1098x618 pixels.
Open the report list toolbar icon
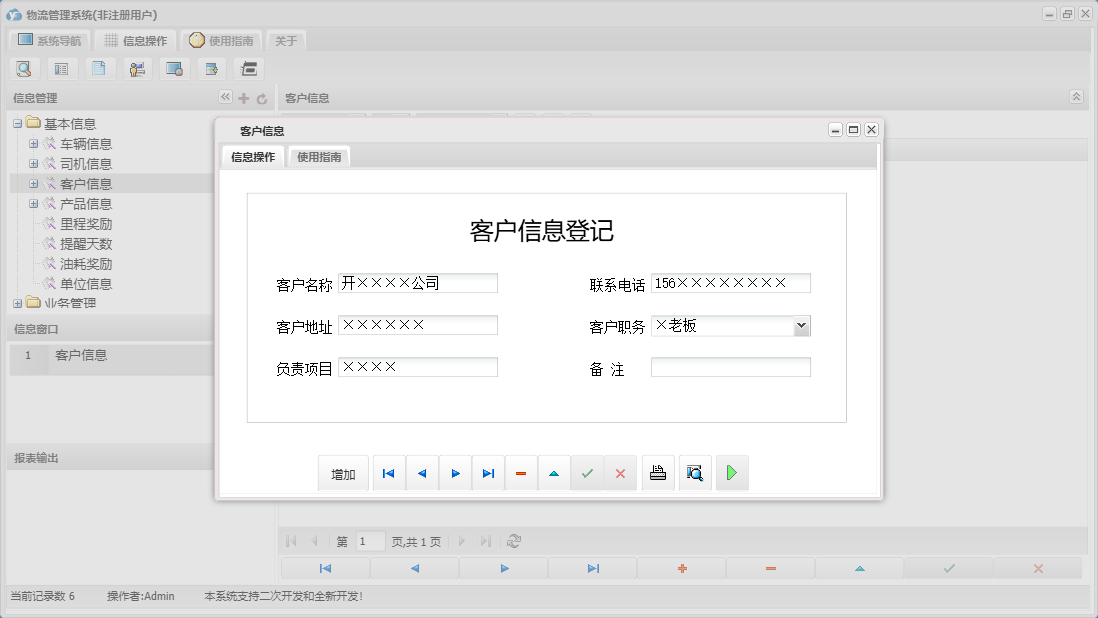[x=62, y=68]
